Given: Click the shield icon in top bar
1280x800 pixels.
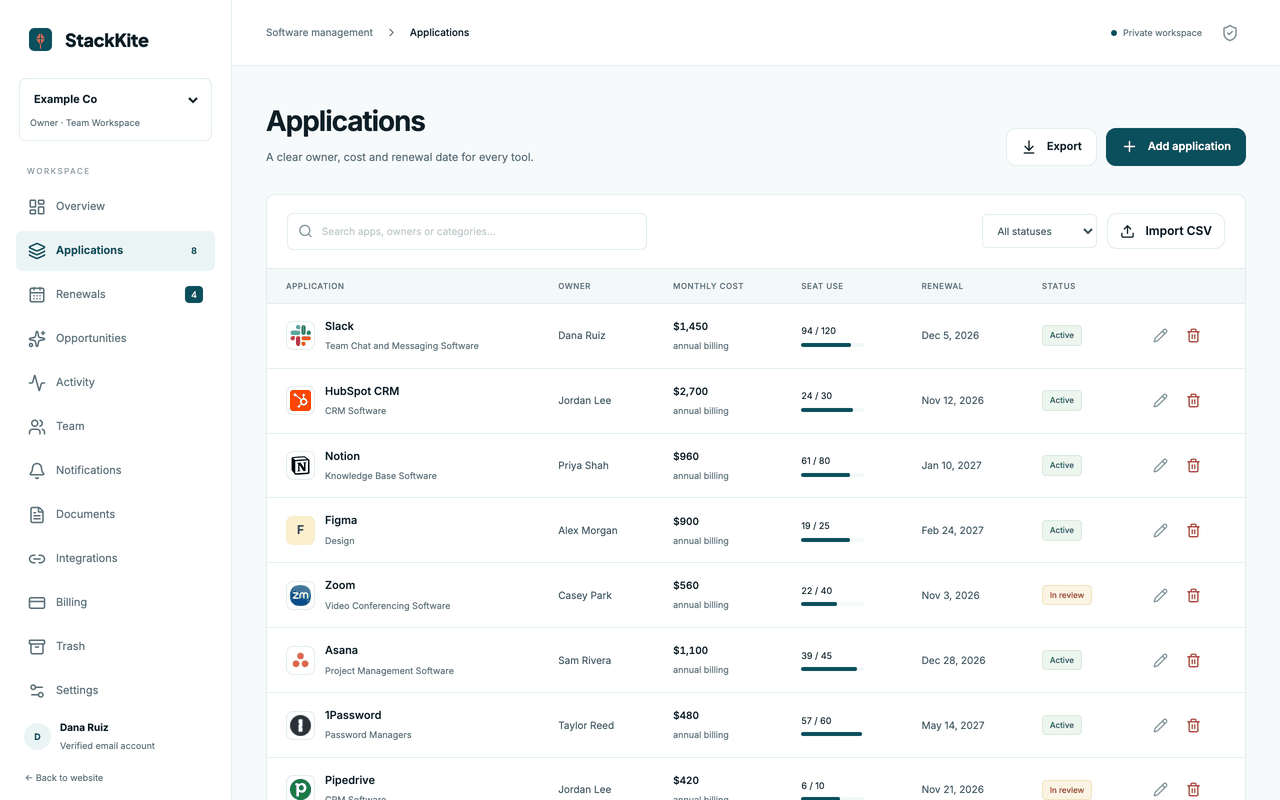Looking at the screenshot, I should pyautogui.click(x=1230, y=33).
